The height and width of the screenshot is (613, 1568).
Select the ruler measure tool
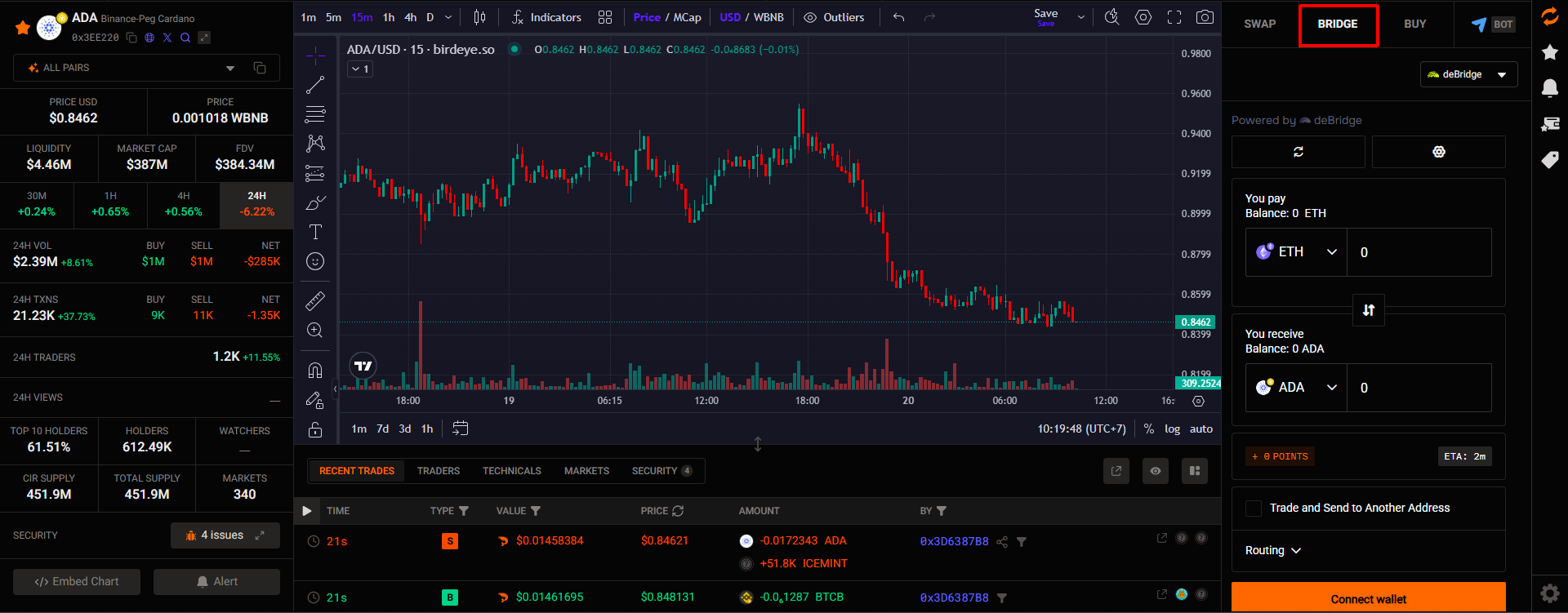click(x=315, y=300)
